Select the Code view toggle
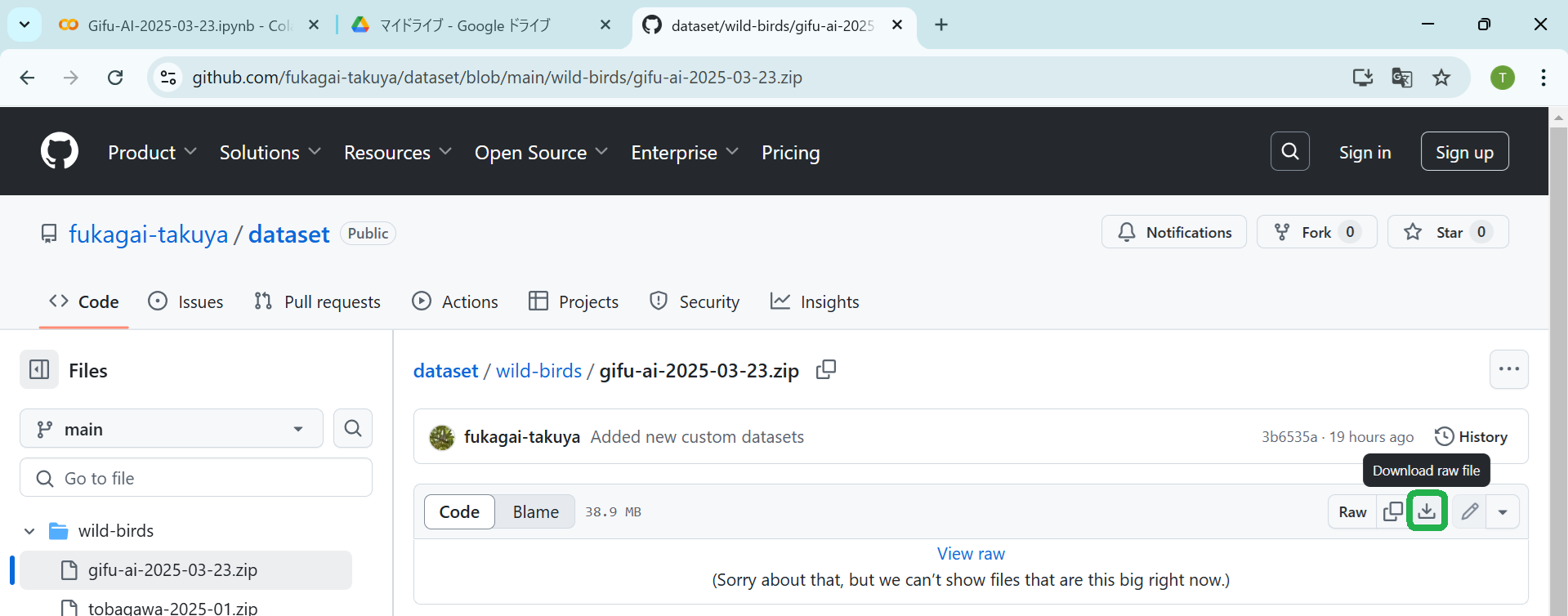The height and width of the screenshot is (616, 1568). [x=459, y=511]
